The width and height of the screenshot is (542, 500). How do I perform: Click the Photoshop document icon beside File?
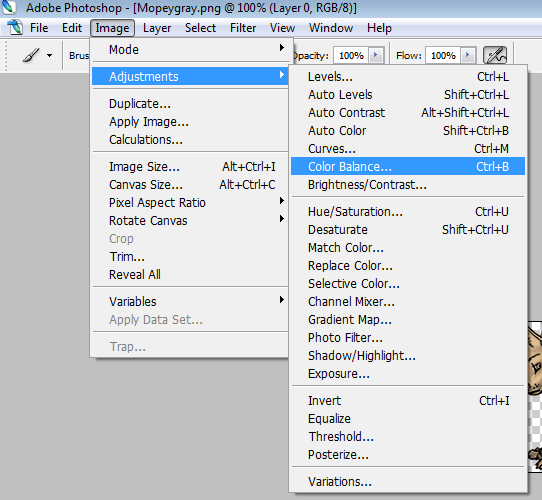[x=15, y=28]
